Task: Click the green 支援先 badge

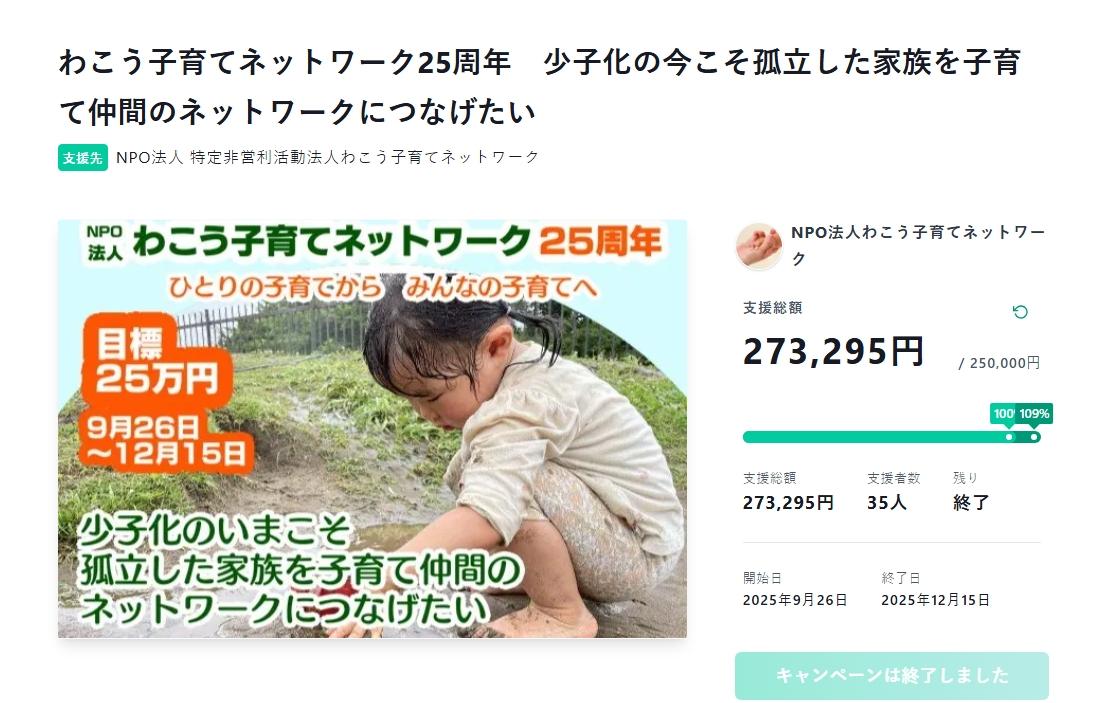Action: point(83,158)
